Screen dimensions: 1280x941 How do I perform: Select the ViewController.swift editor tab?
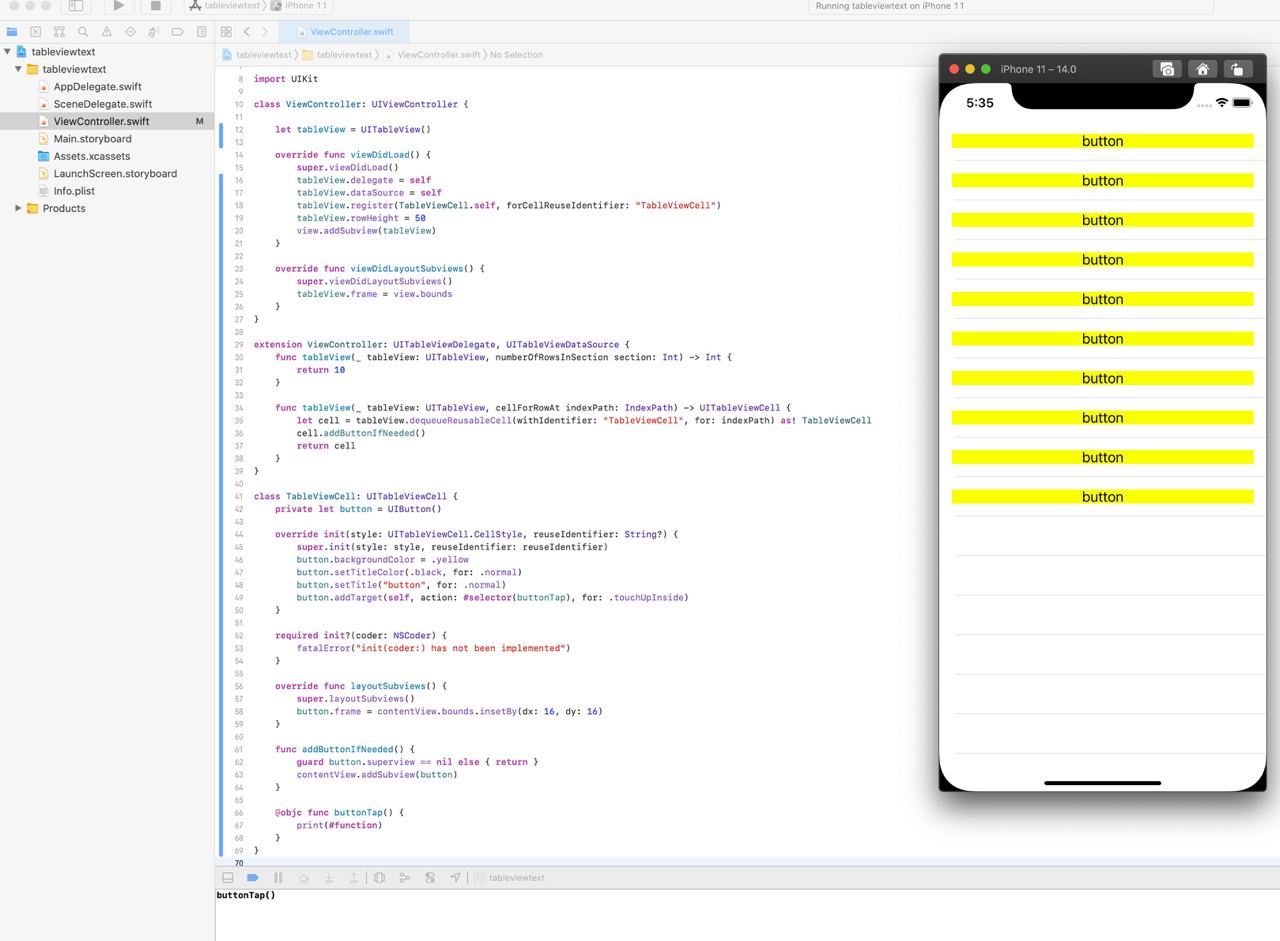click(x=345, y=32)
